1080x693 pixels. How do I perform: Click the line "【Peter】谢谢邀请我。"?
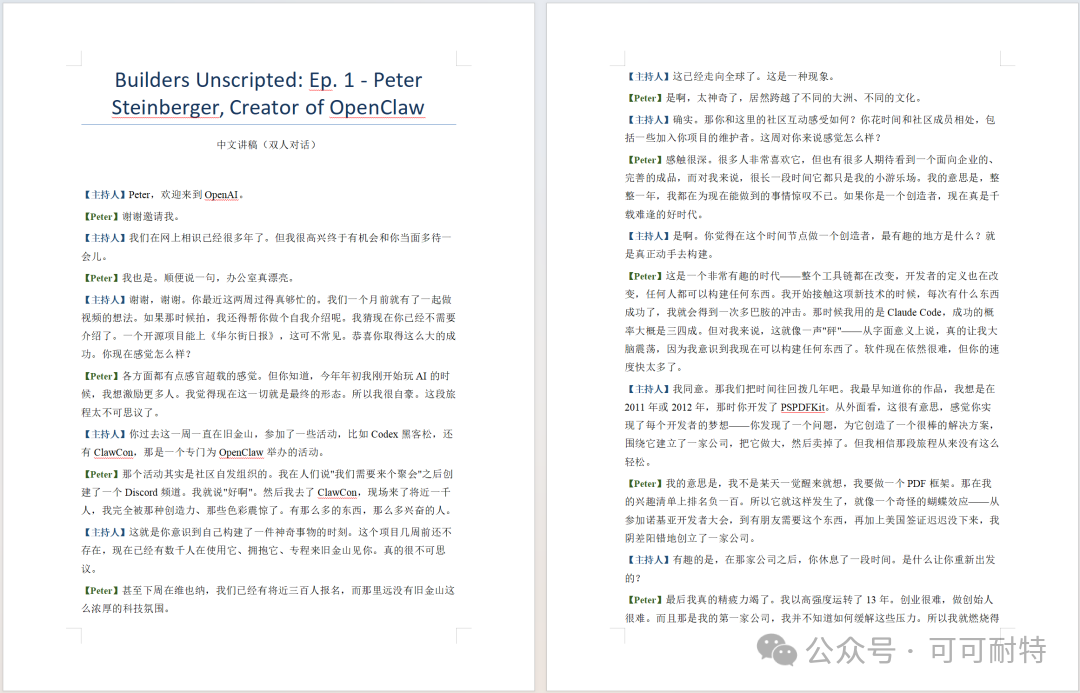pyautogui.click(x=132, y=216)
